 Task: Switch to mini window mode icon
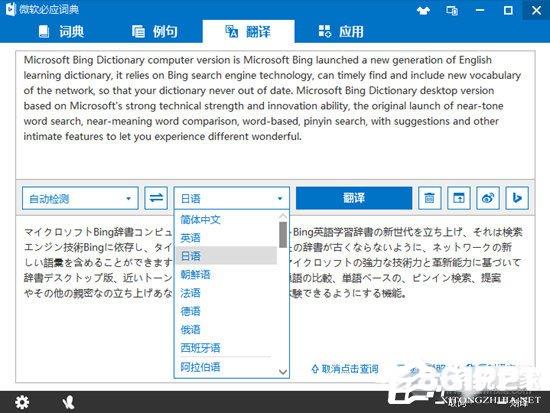pos(452,11)
